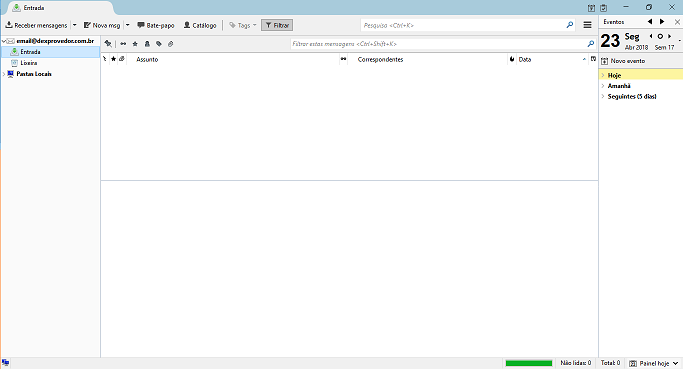683x369 pixels.
Task: Minimize the Thunderbird window
Action: tap(626, 7)
